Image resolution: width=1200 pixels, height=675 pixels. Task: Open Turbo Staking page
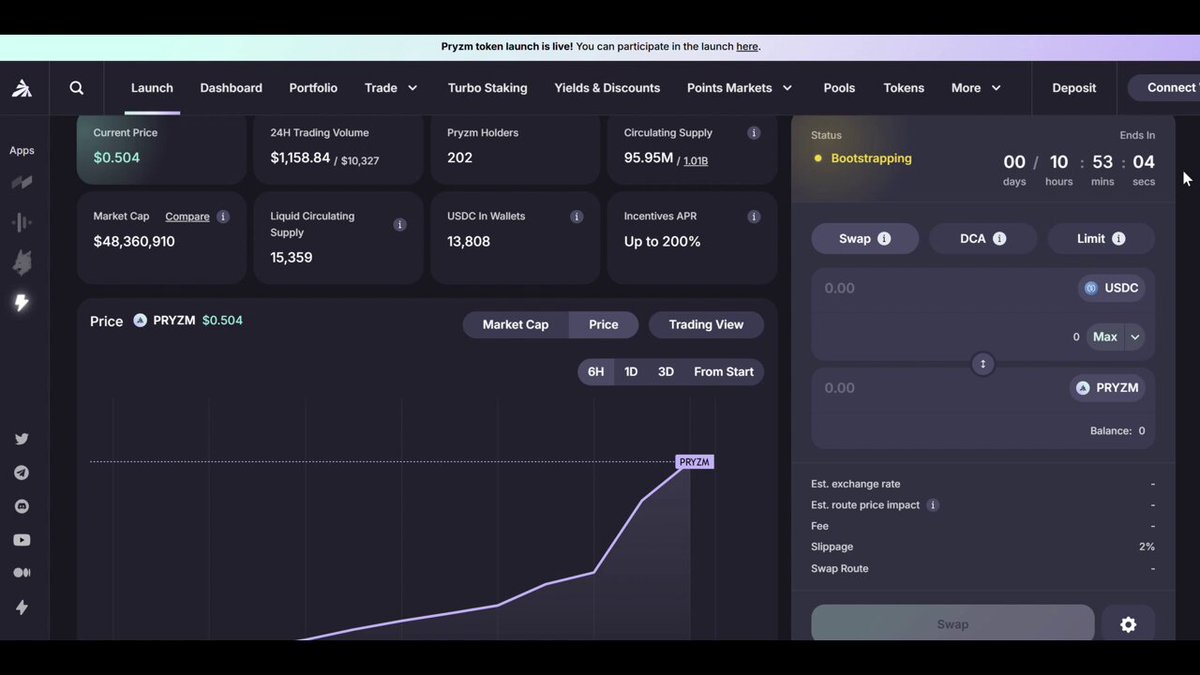click(x=488, y=88)
